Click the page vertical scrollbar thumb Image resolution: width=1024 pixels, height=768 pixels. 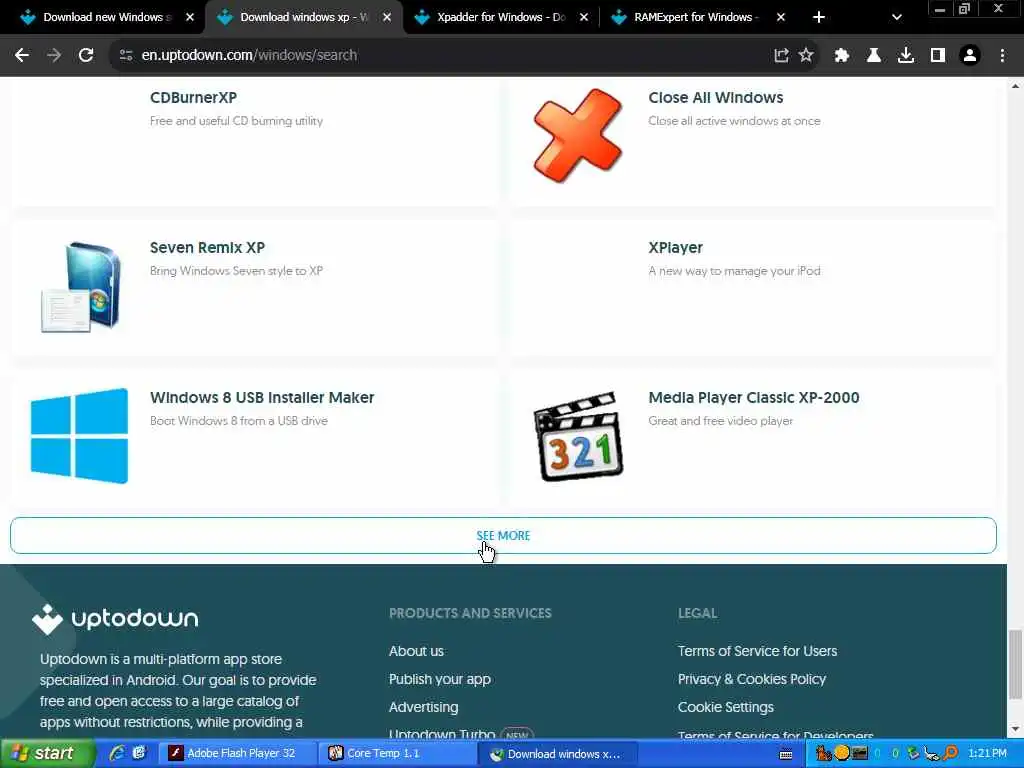[1016, 664]
